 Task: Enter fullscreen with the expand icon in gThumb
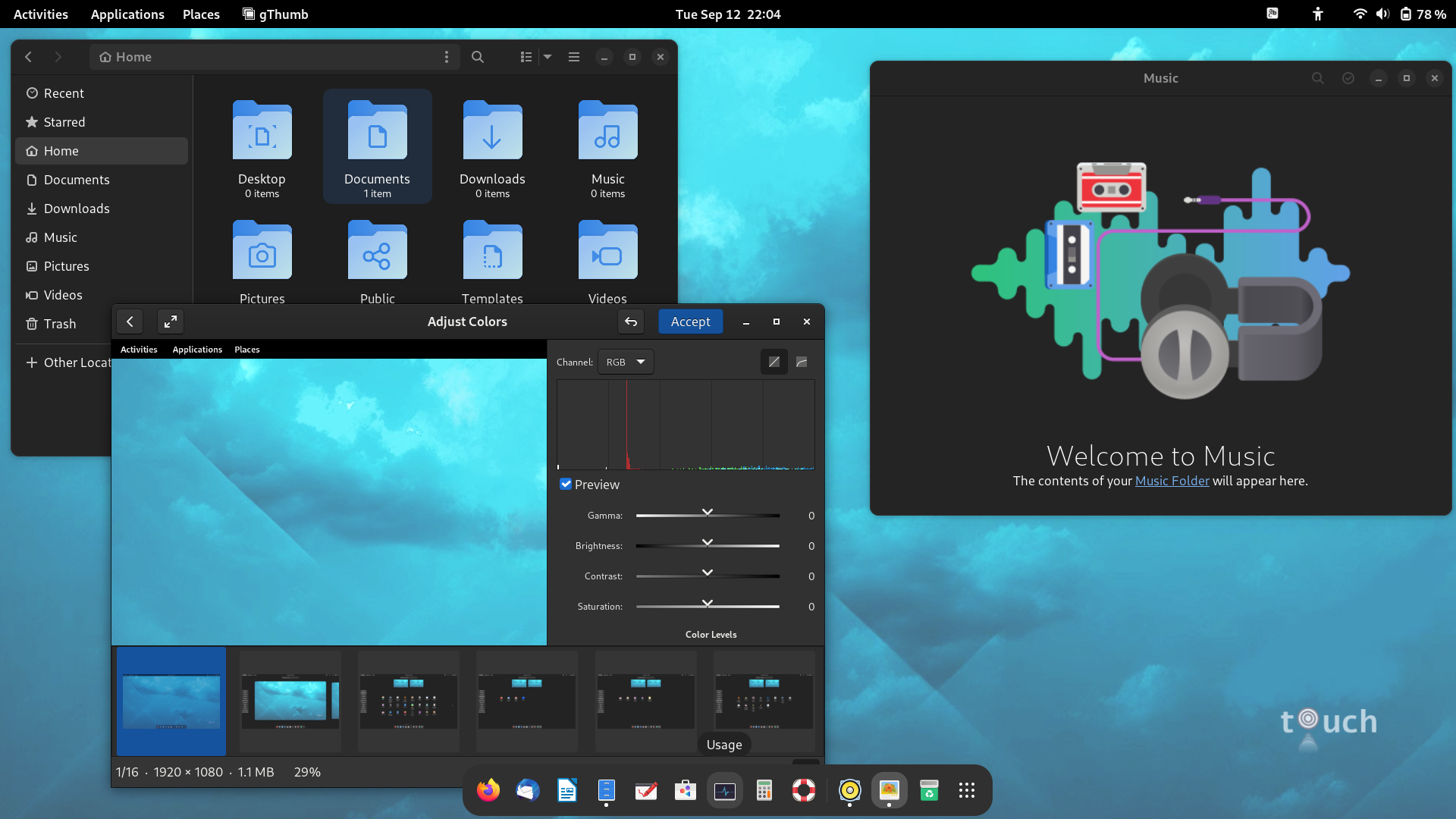pos(170,322)
